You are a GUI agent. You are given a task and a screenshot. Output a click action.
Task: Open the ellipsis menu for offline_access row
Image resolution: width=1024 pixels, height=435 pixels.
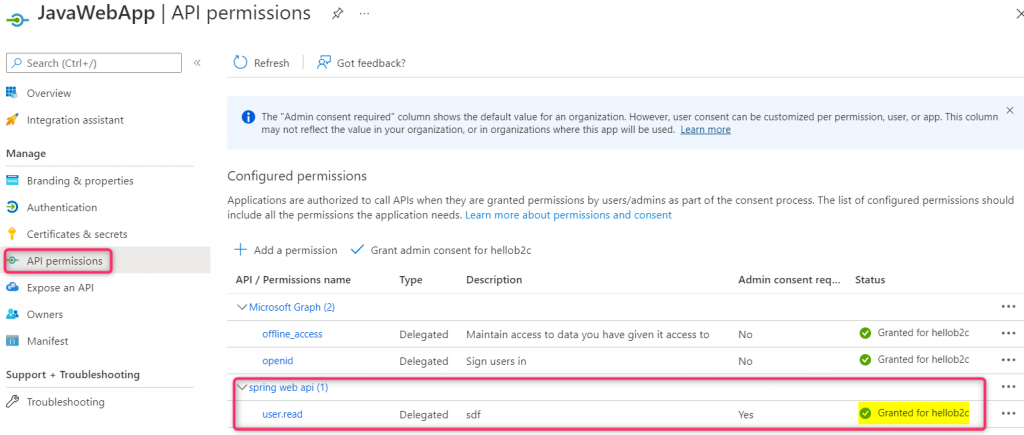point(1008,333)
